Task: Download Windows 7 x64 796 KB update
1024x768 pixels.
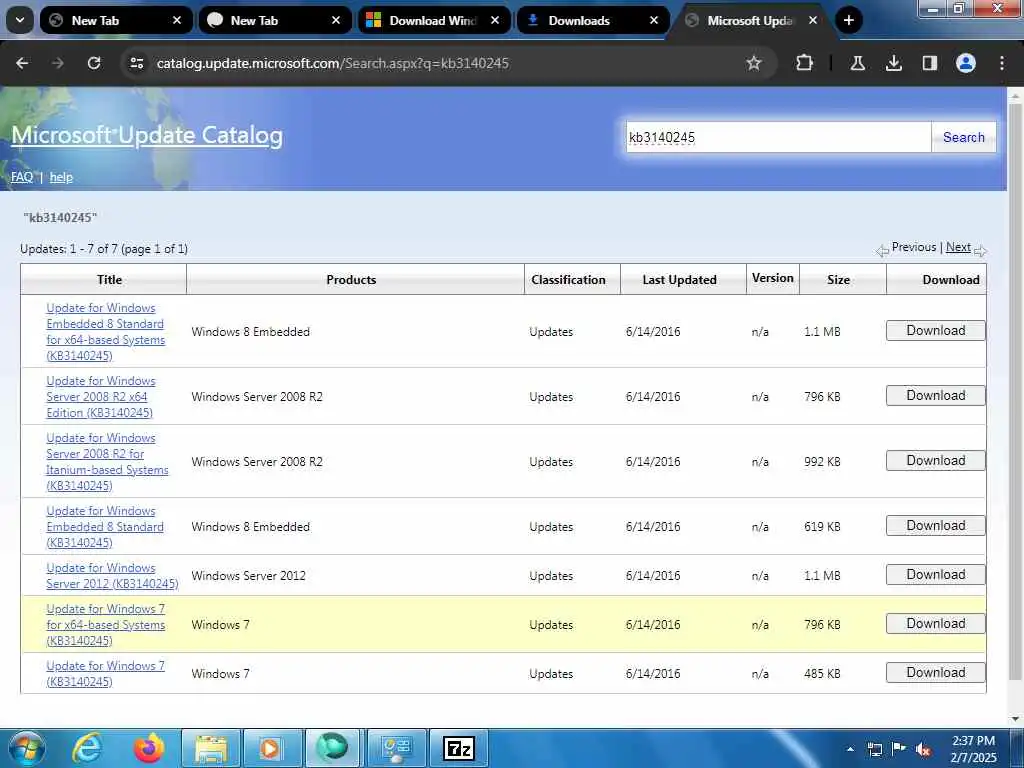Action: click(x=935, y=623)
